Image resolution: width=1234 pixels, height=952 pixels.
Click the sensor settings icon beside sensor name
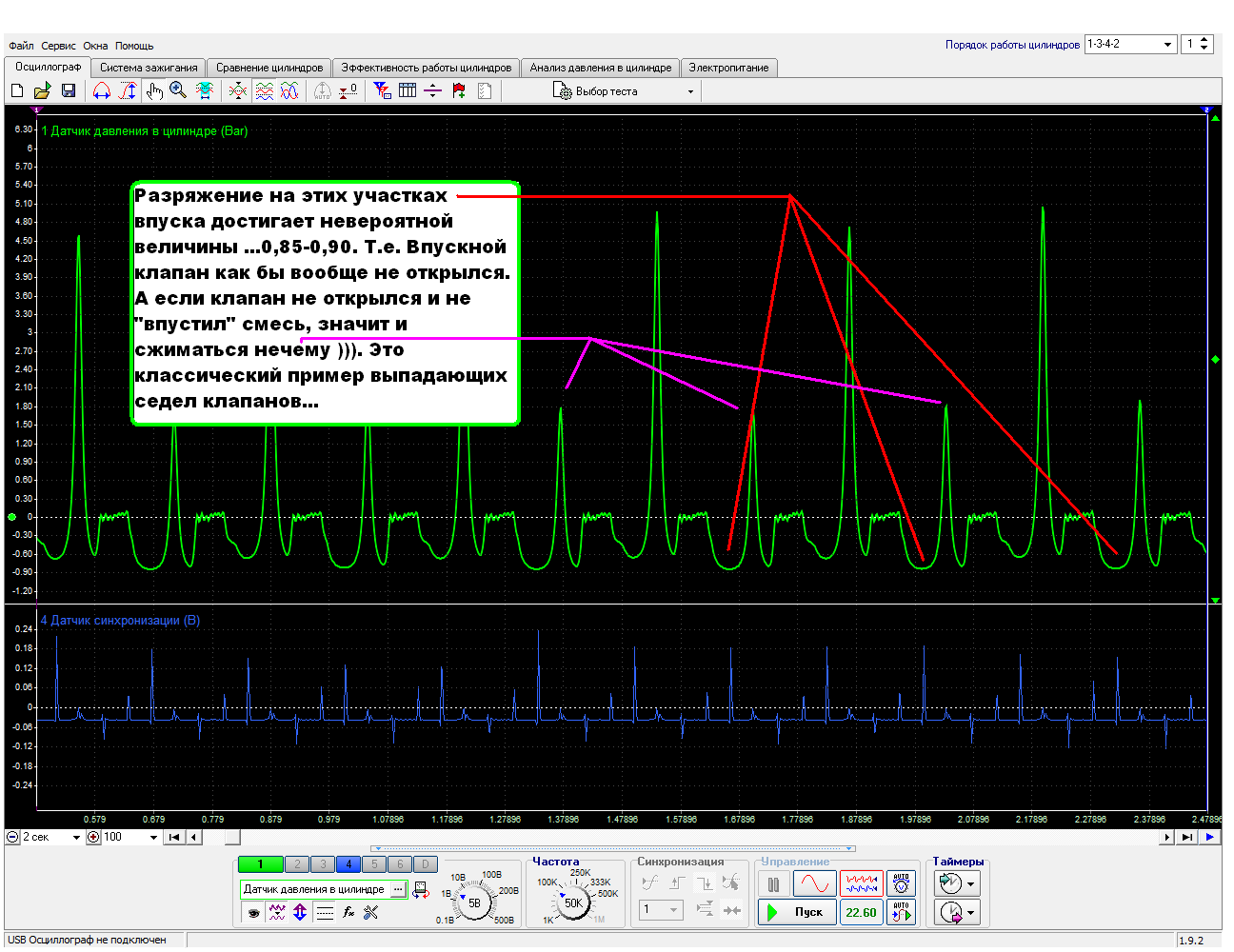point(421,889)
